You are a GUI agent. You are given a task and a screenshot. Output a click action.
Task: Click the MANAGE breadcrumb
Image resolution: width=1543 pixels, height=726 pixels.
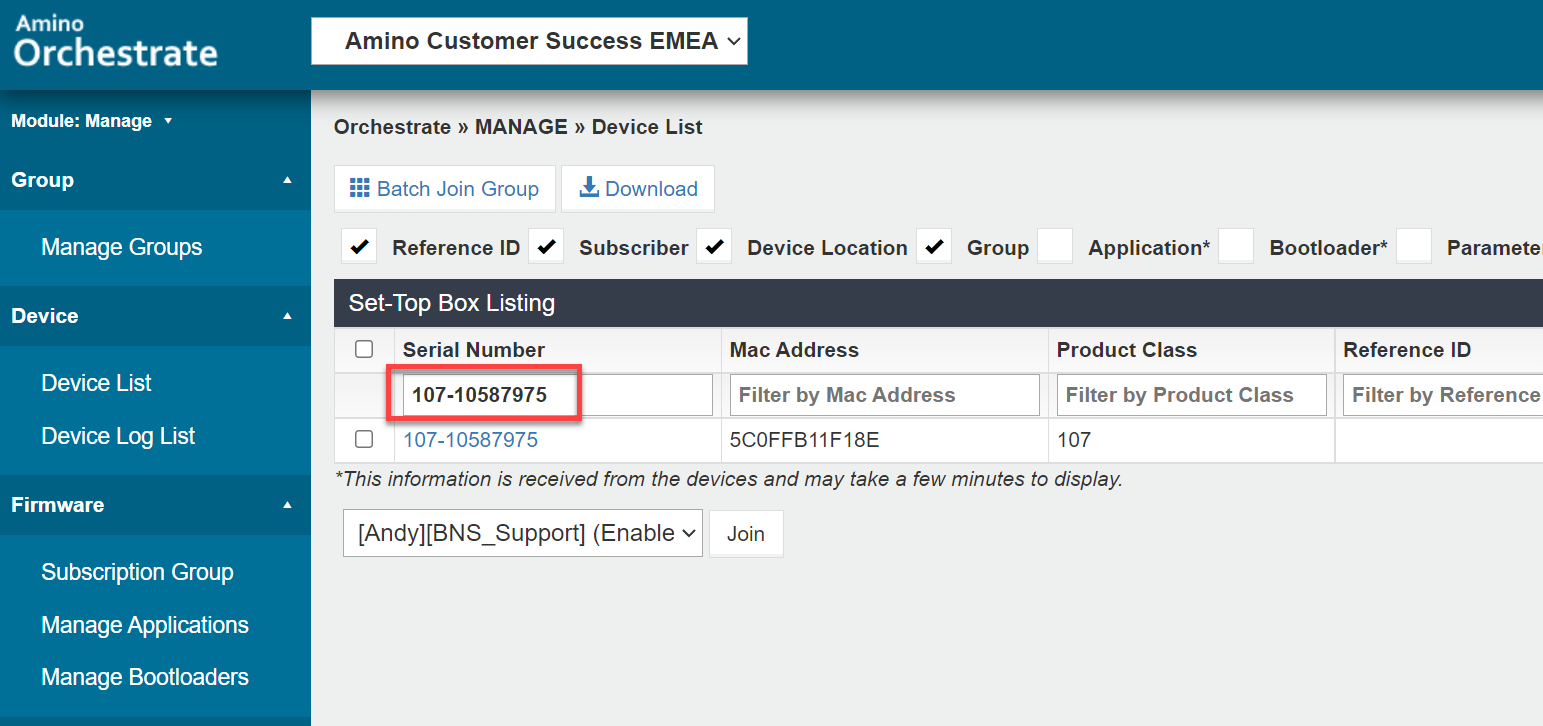coord(521,127)
